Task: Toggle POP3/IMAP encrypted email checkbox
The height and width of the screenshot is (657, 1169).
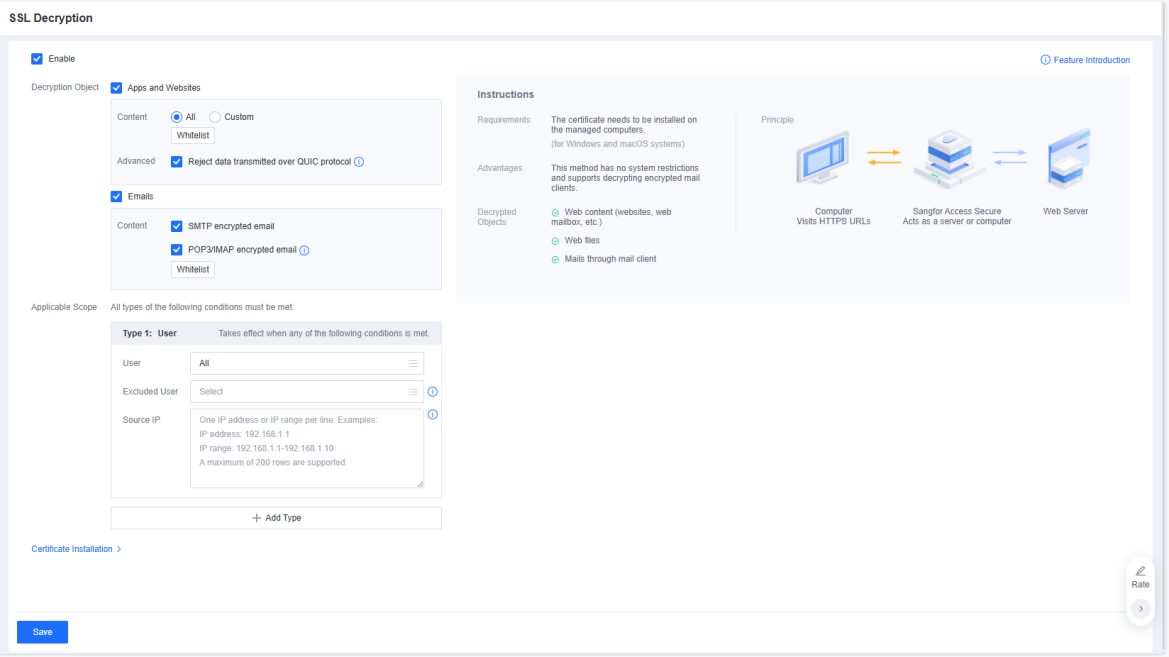Action: 177,250
